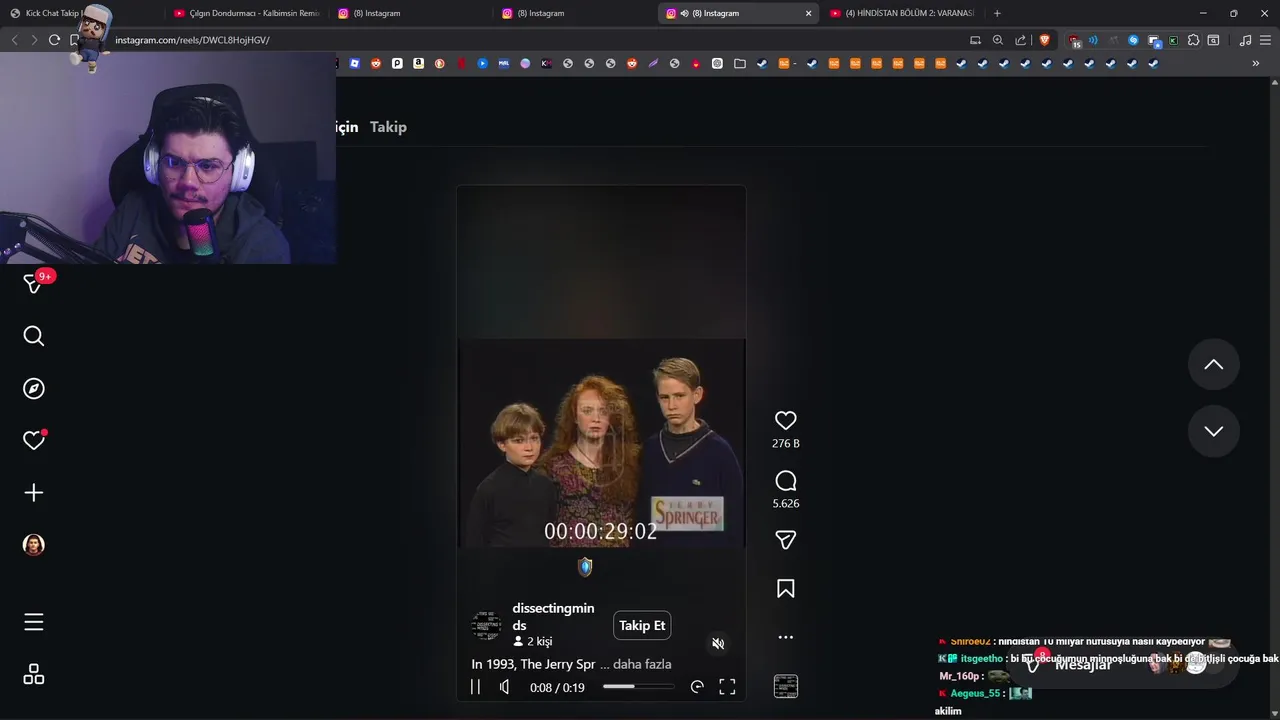Click the Jerry Springer reel video
This screenshot has height=720, width=1280.
pyautogui.click(x=601, y=442)
